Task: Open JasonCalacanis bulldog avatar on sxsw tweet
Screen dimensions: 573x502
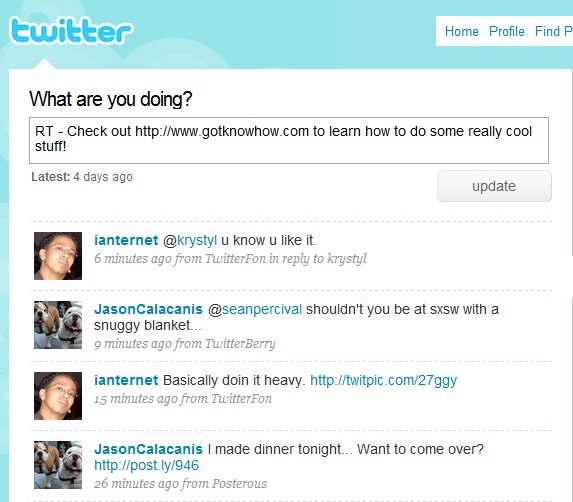Action: point(58,325)
